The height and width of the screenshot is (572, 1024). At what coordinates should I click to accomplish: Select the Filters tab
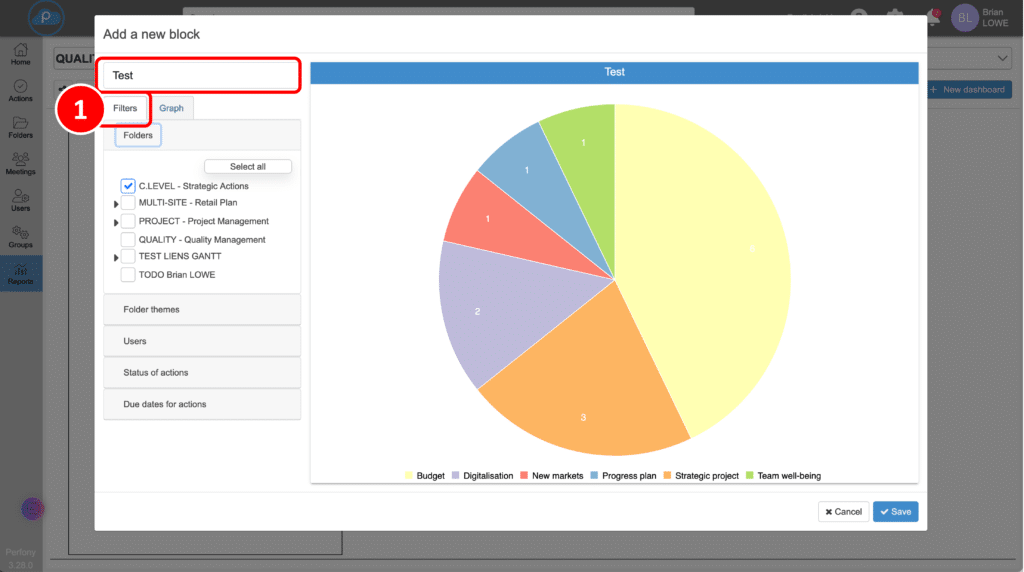click(125, 108)
